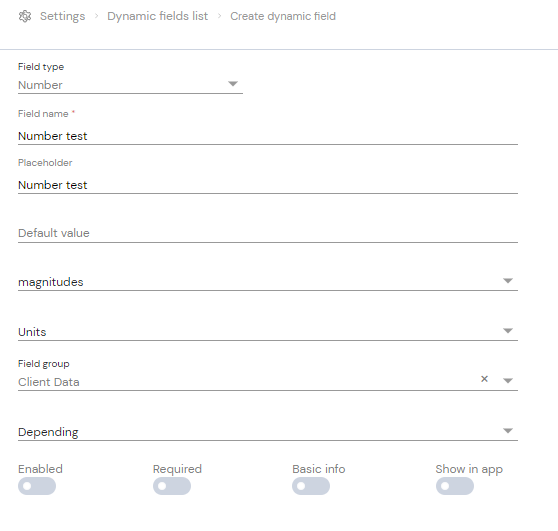Focus the Placeholder text field
Image resolution: width=558 pixels, height=531 pixels.
coord(268,185)
